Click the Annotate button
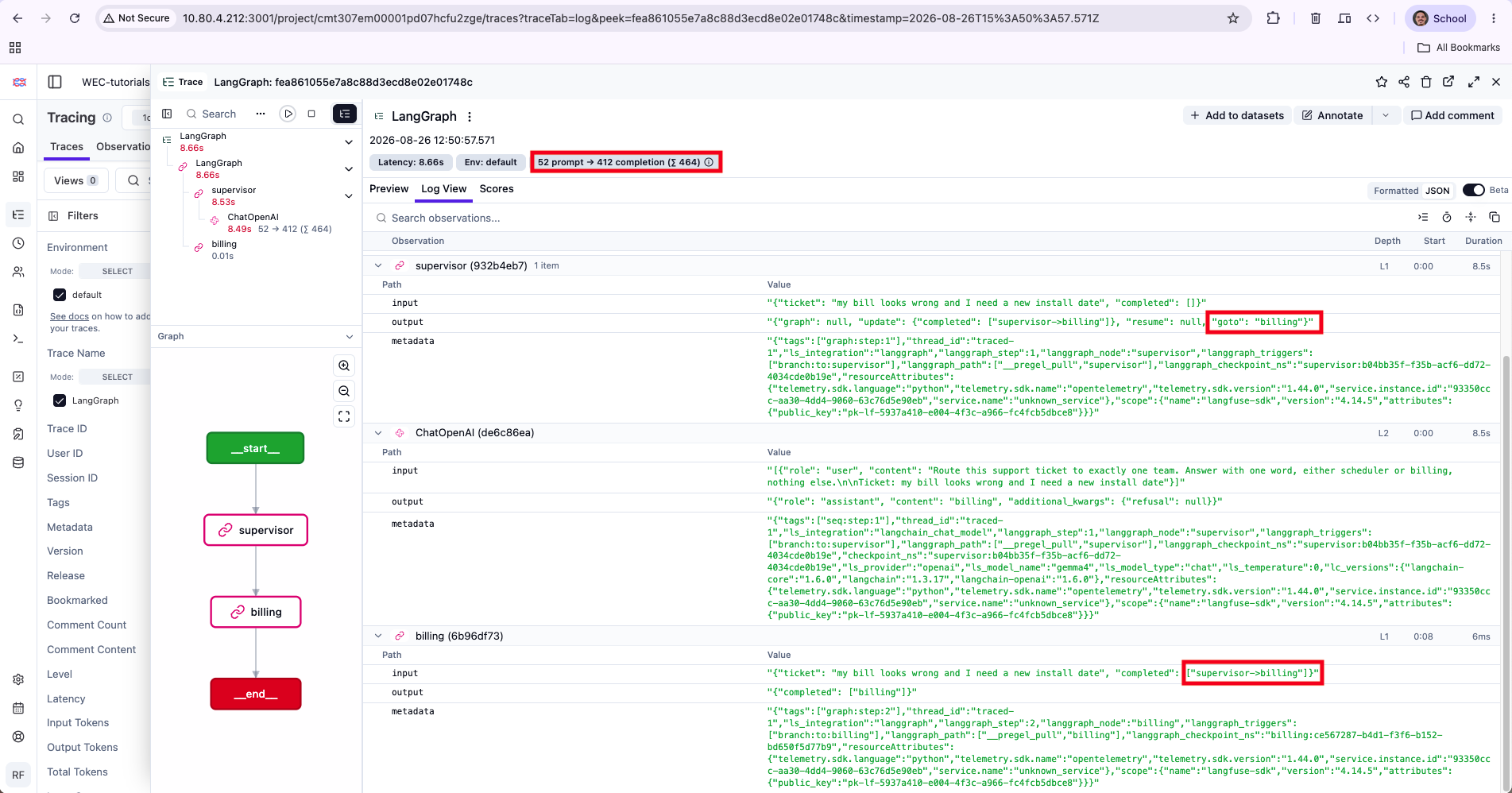 pyautogui.click(x=1333, y=115)
